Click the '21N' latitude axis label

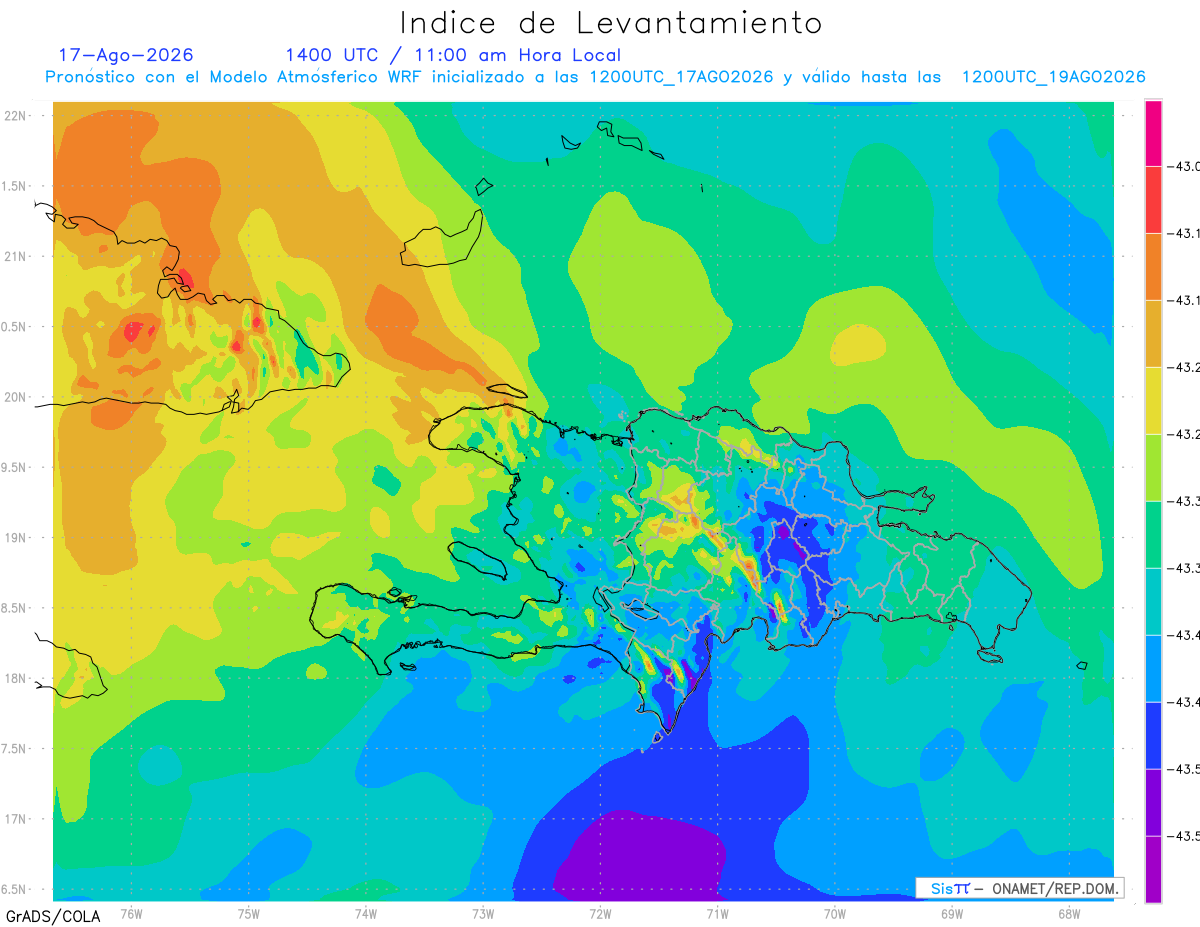(16, 256)
